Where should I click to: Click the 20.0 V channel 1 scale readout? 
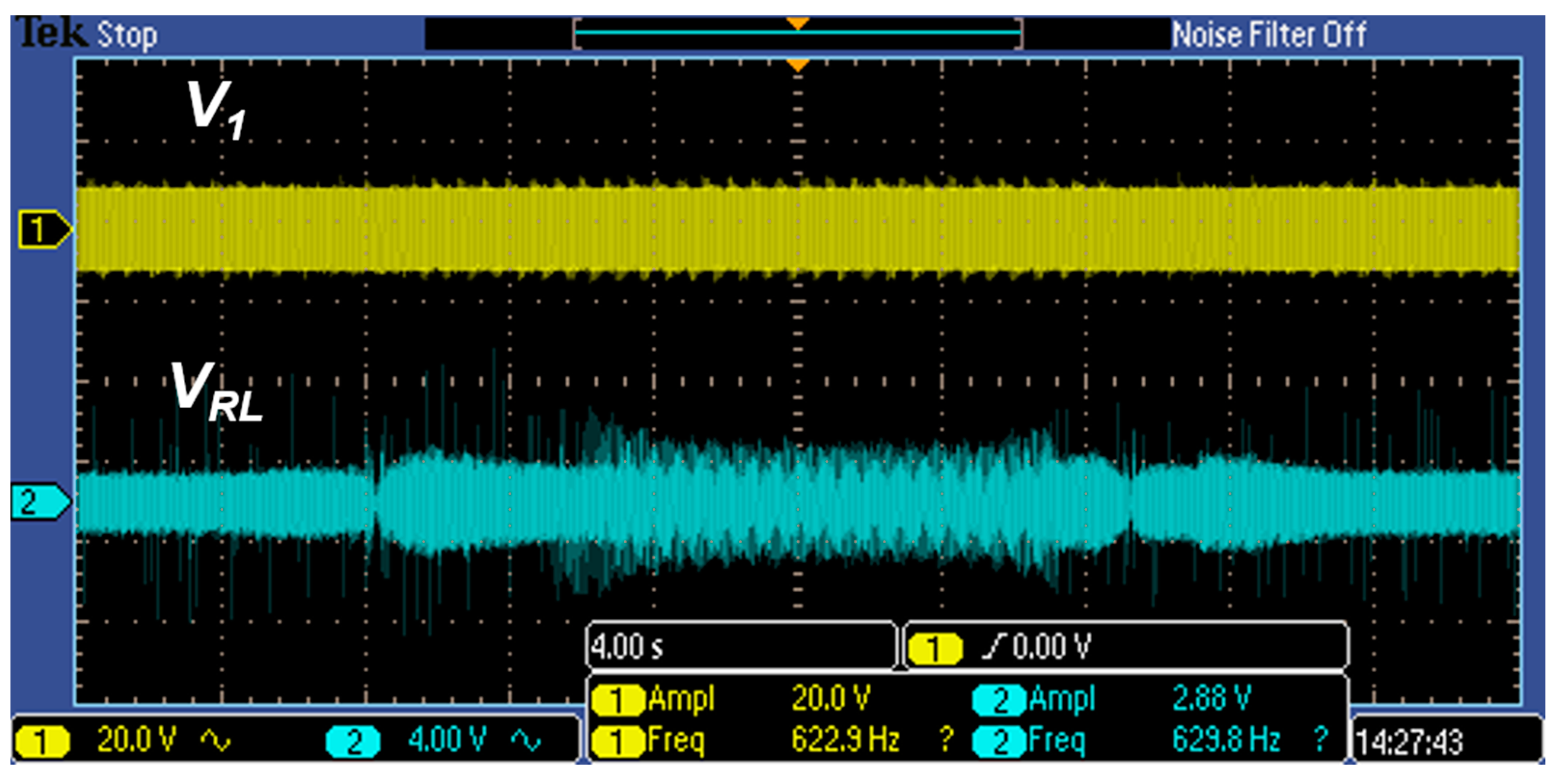pyautogui.click(x=136, y=740)
